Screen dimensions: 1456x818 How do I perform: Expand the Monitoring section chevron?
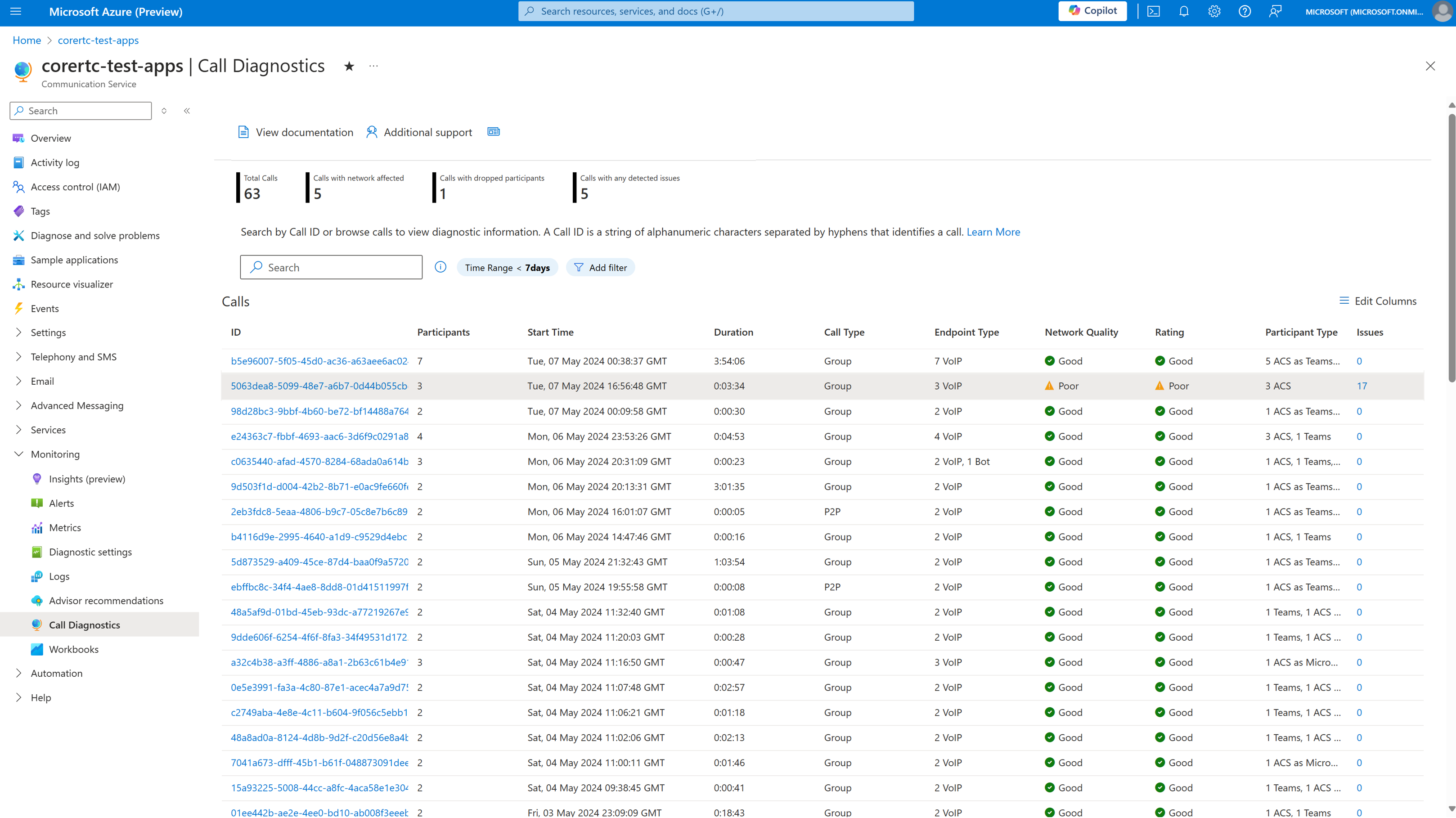click(x=17, y=454)
